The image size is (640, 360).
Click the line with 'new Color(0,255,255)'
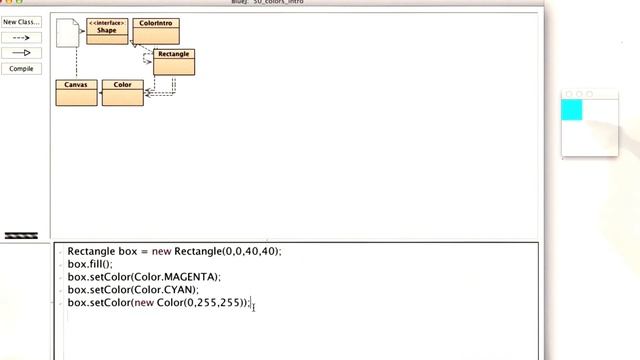pyautogui.click(x=158, y=302)
